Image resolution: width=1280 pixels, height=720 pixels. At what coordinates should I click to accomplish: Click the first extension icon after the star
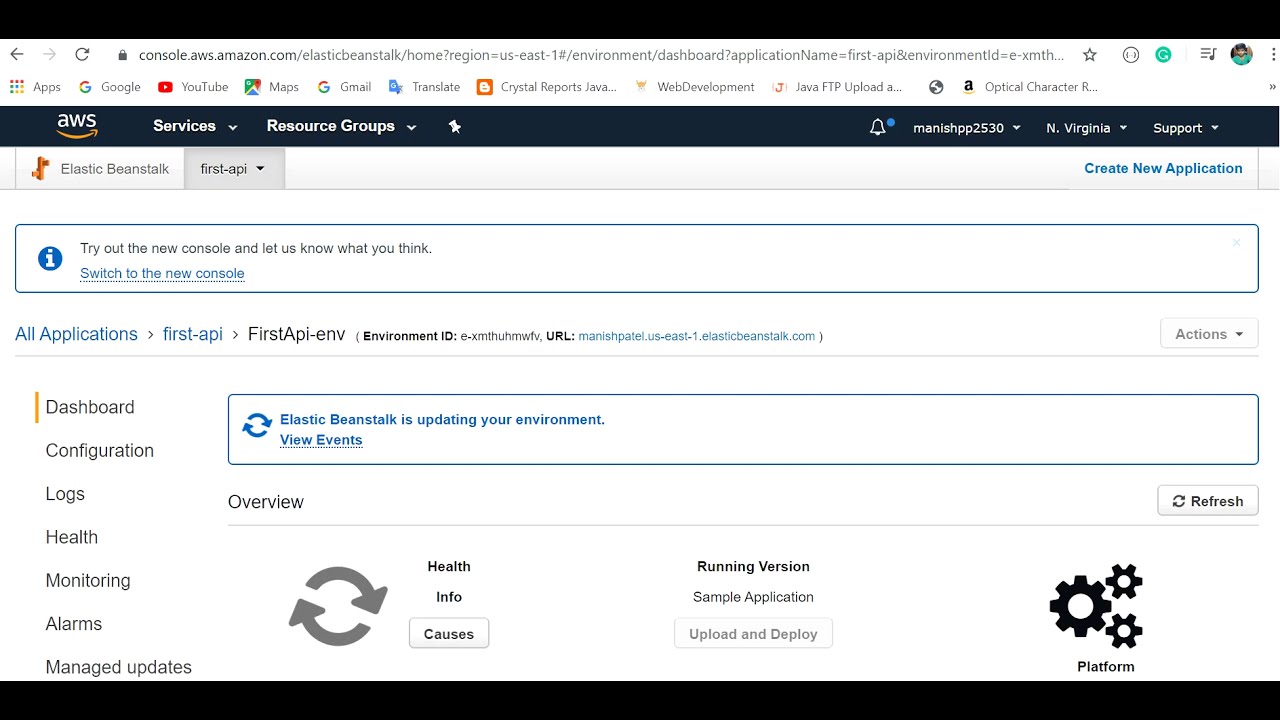click(x=1131, y=55)
